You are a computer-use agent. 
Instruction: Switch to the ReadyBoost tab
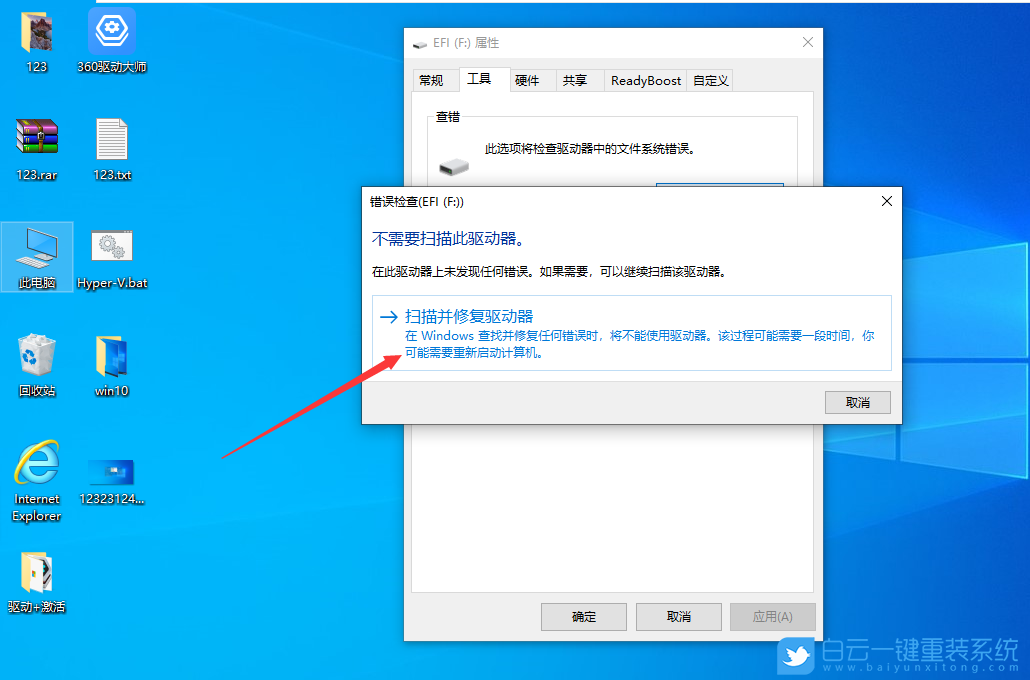pos(645,80)
